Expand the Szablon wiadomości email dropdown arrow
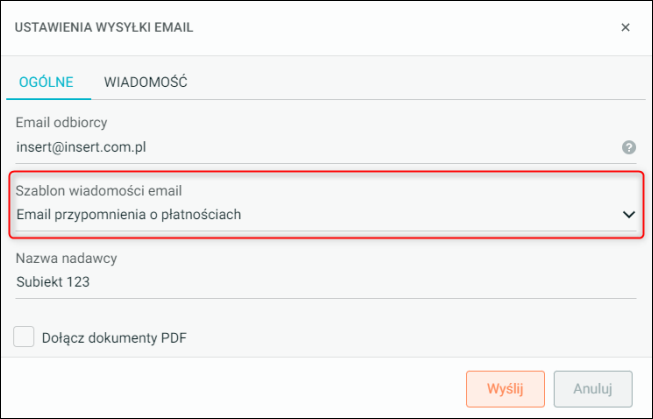This screenshot has width=653, height=419. [629, 214]
